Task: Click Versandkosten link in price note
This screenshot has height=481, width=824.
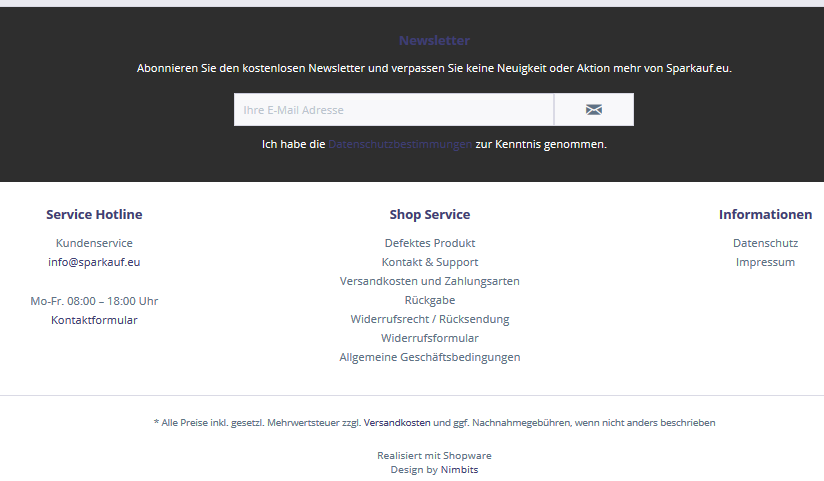Action: (x=397, y=423)
